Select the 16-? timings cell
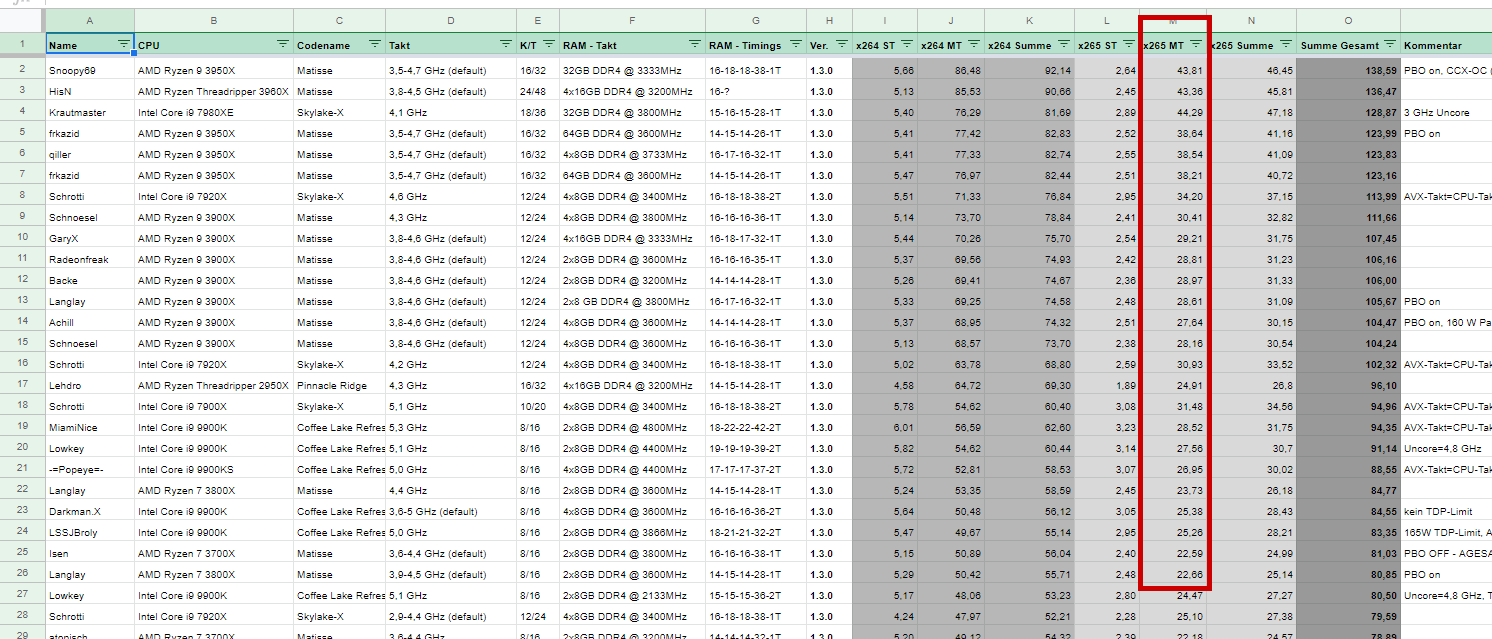The width and height of the screenshot is (1492, 639). pyautogui.click(x=756, y=91)
